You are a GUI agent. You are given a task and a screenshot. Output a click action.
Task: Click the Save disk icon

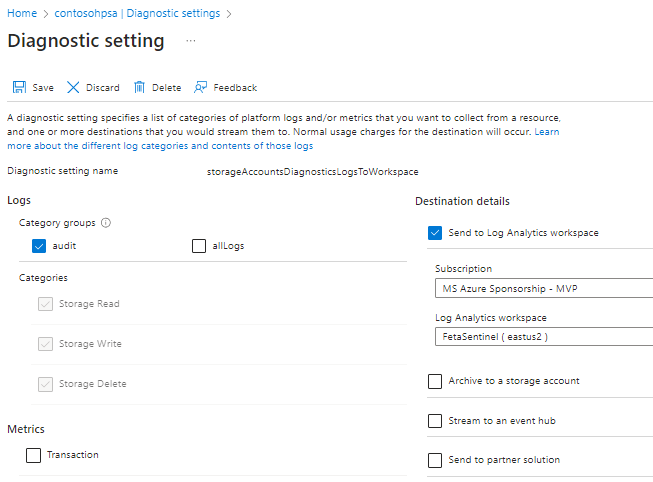coord(19,88)
